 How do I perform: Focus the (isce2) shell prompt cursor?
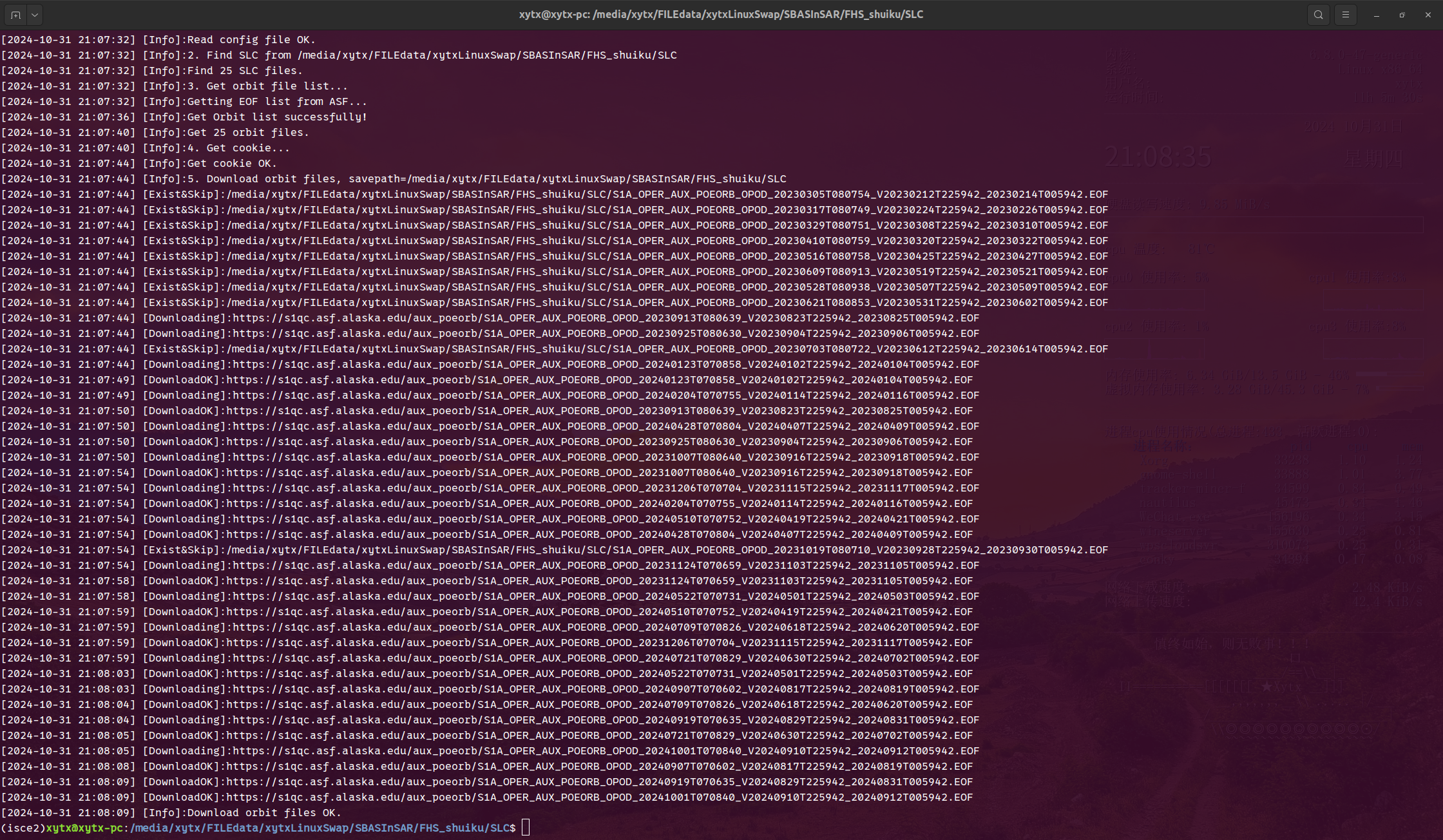tap(526, 828)
